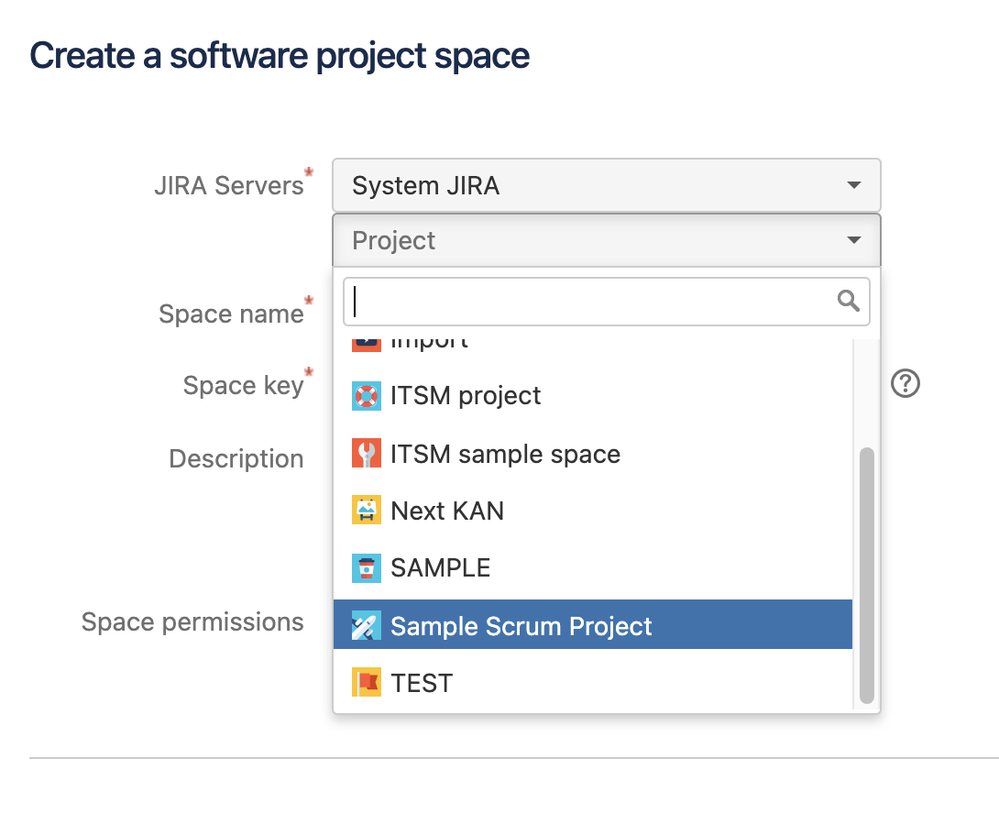The height and width of the screenshot is (836, 999).
Task: Collapse the Project dropdown field
Action: [606, 241]
